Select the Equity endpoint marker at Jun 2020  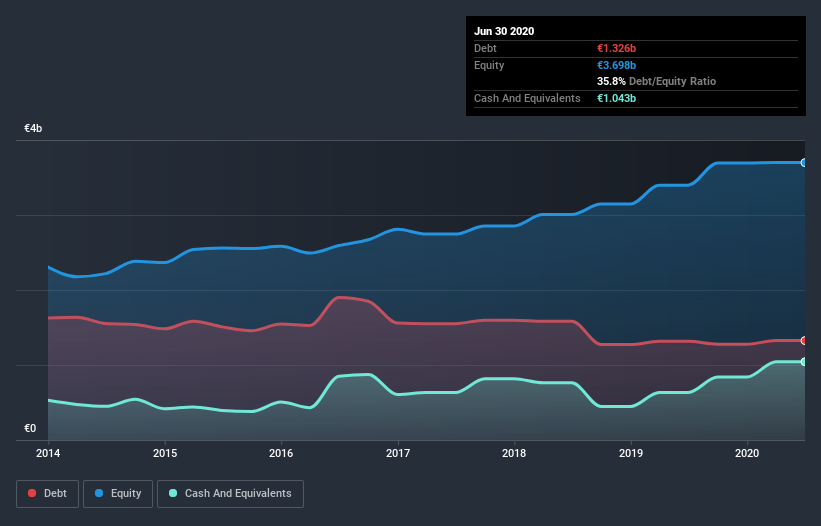pyautogui.click(x=804, y=163)
